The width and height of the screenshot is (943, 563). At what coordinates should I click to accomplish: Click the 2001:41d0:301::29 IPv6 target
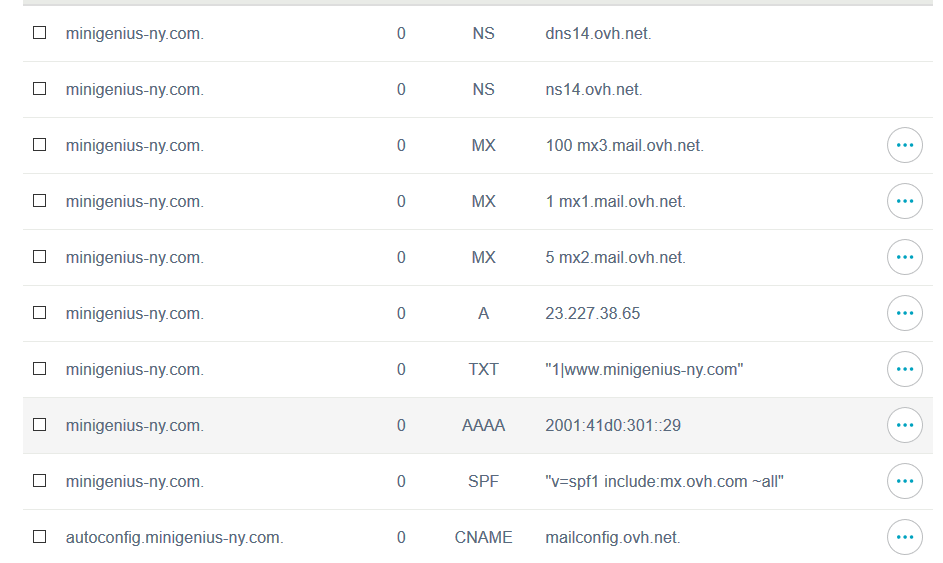[x=613, y=425]
